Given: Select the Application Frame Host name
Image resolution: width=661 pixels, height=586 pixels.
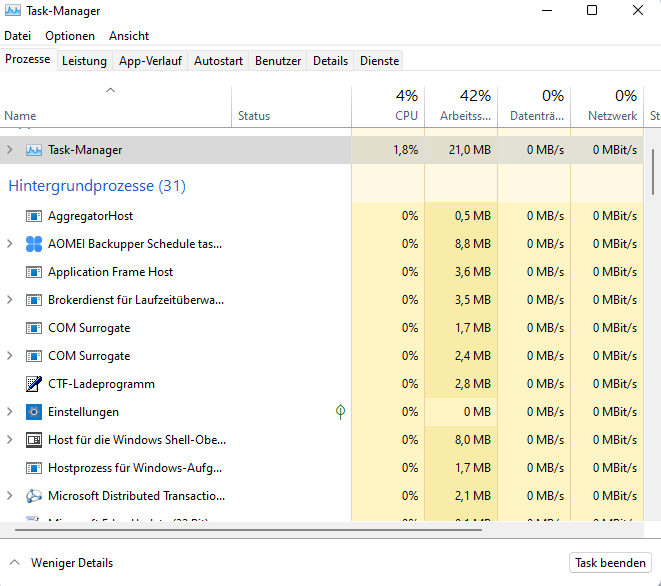Looking at the screenshot, I should pyautogui.click(x=110, y=272).
